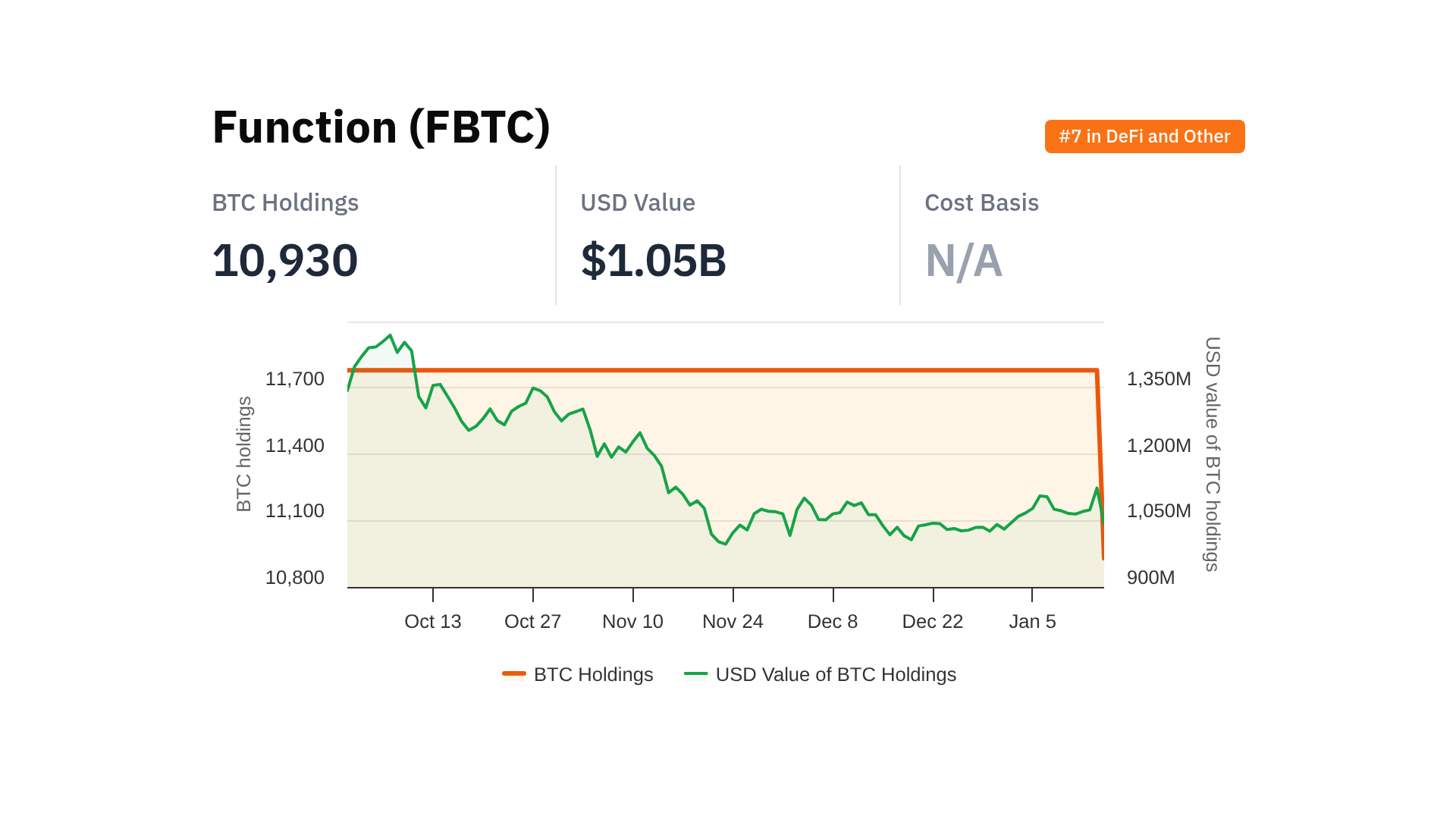
Task: Click the Jan 5 x-axis tick label
Action: click(x=1032, y=621)
